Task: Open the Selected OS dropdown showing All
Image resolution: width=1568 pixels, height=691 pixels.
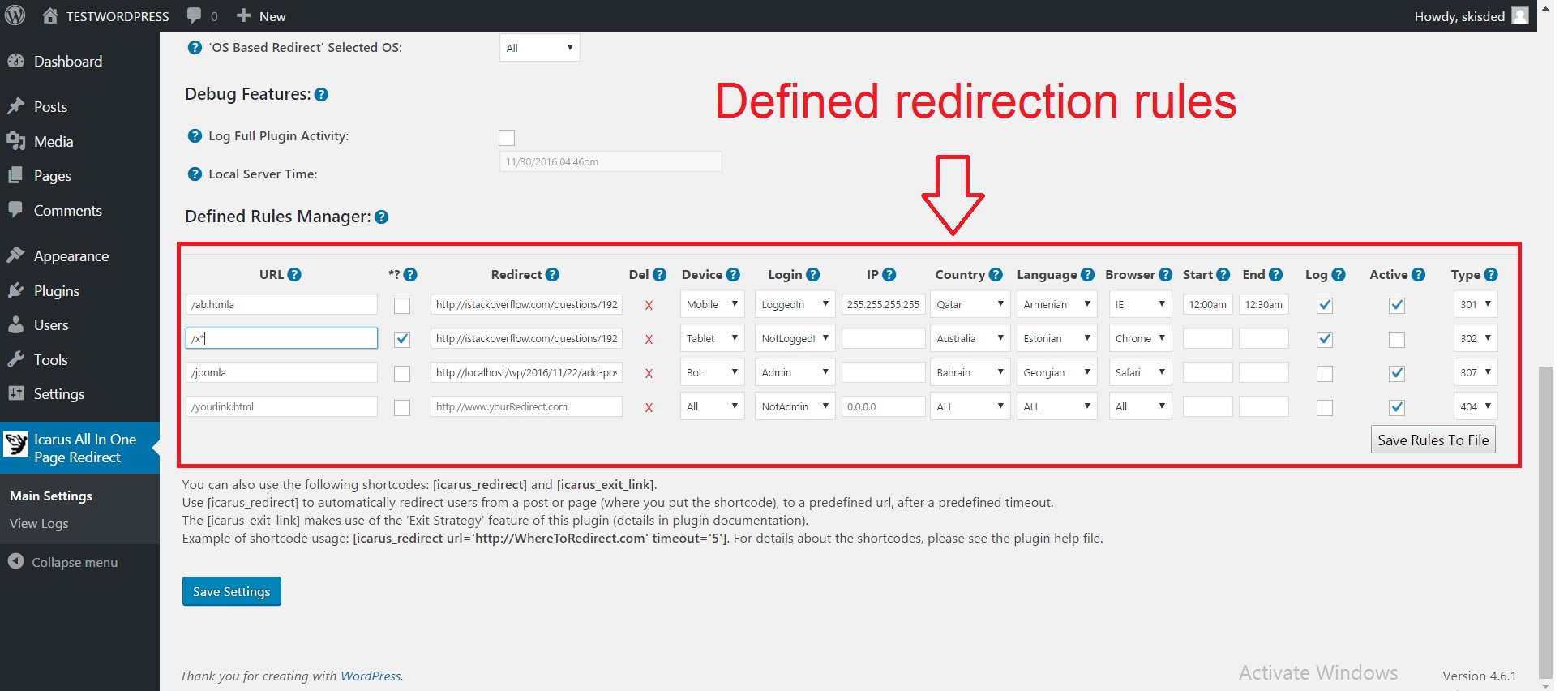Action: click(x=539, y=48)
